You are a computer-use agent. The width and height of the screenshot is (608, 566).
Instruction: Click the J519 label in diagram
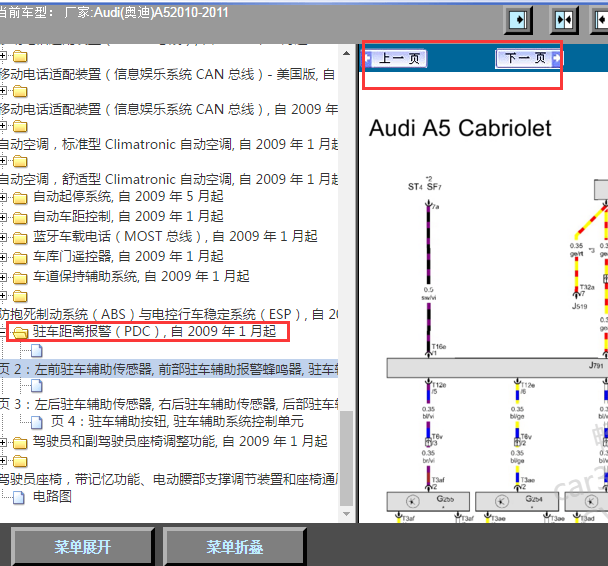pyautogui.click(x=580, y=306)
